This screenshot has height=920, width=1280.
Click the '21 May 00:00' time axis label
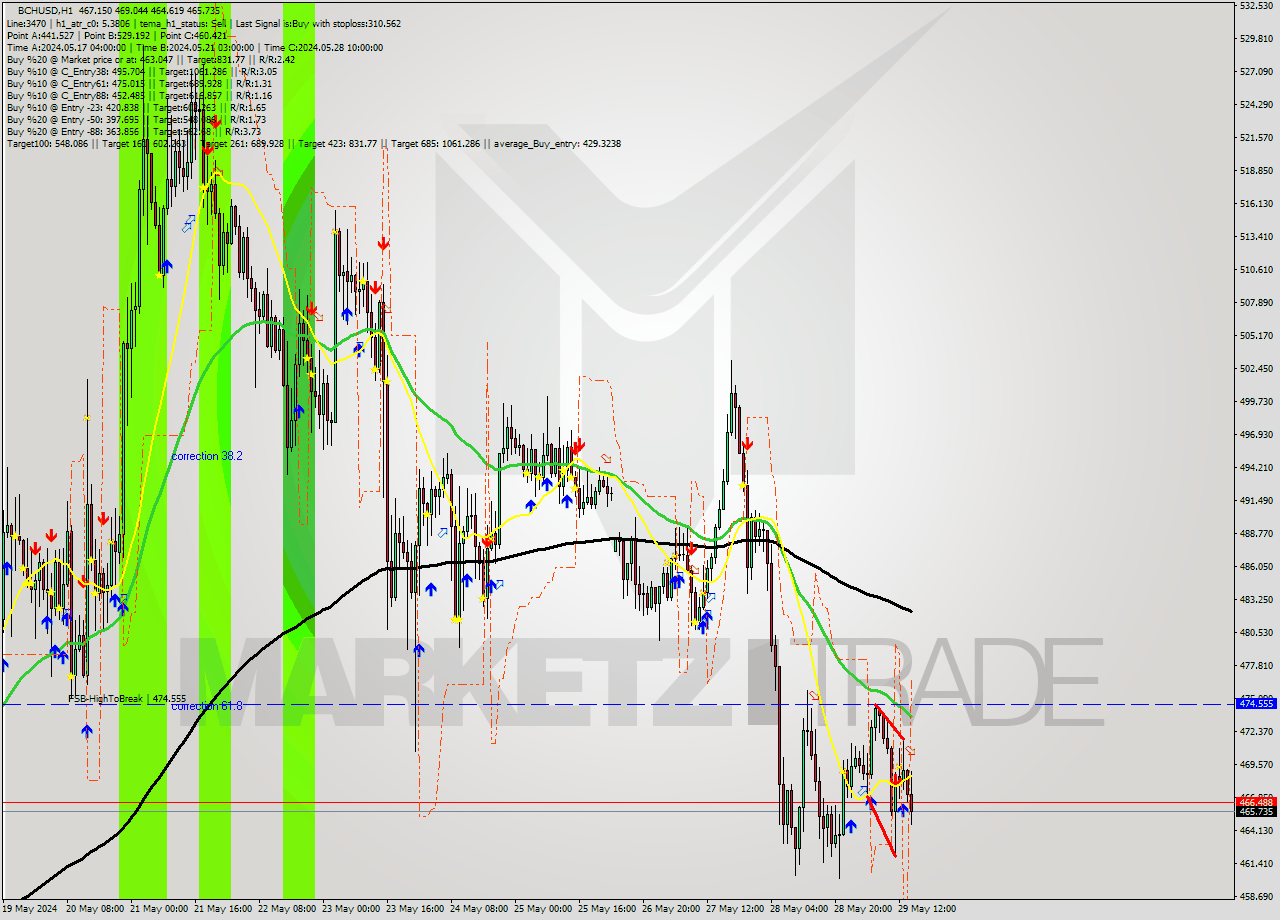(x=159, y=910)
